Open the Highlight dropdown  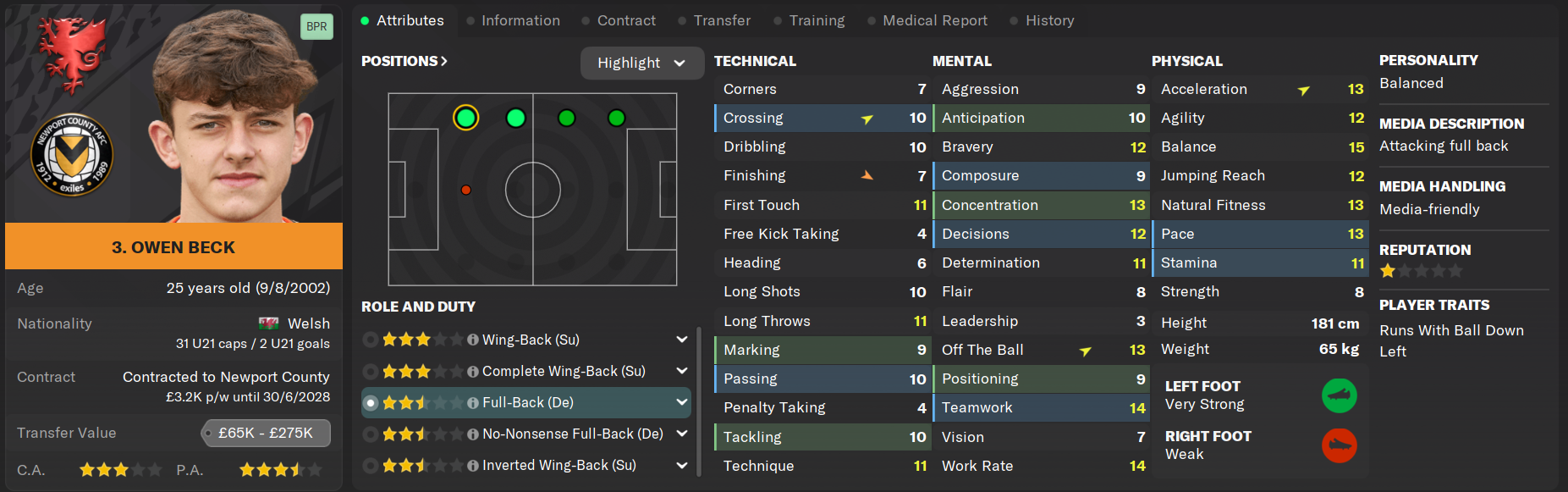click(641, 63)
